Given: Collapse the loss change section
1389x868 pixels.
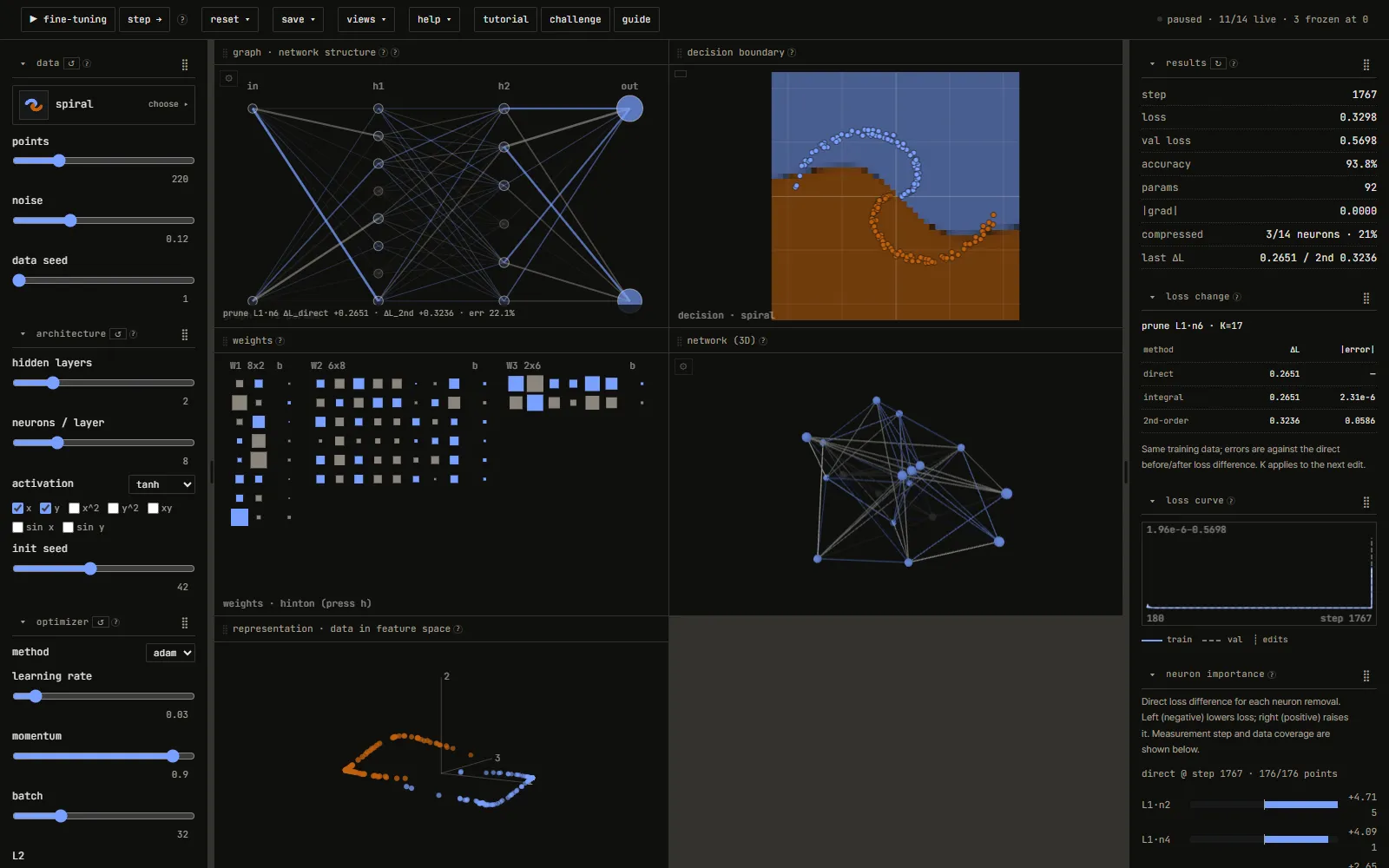Looking at the screenshot, I should 1152,297.
